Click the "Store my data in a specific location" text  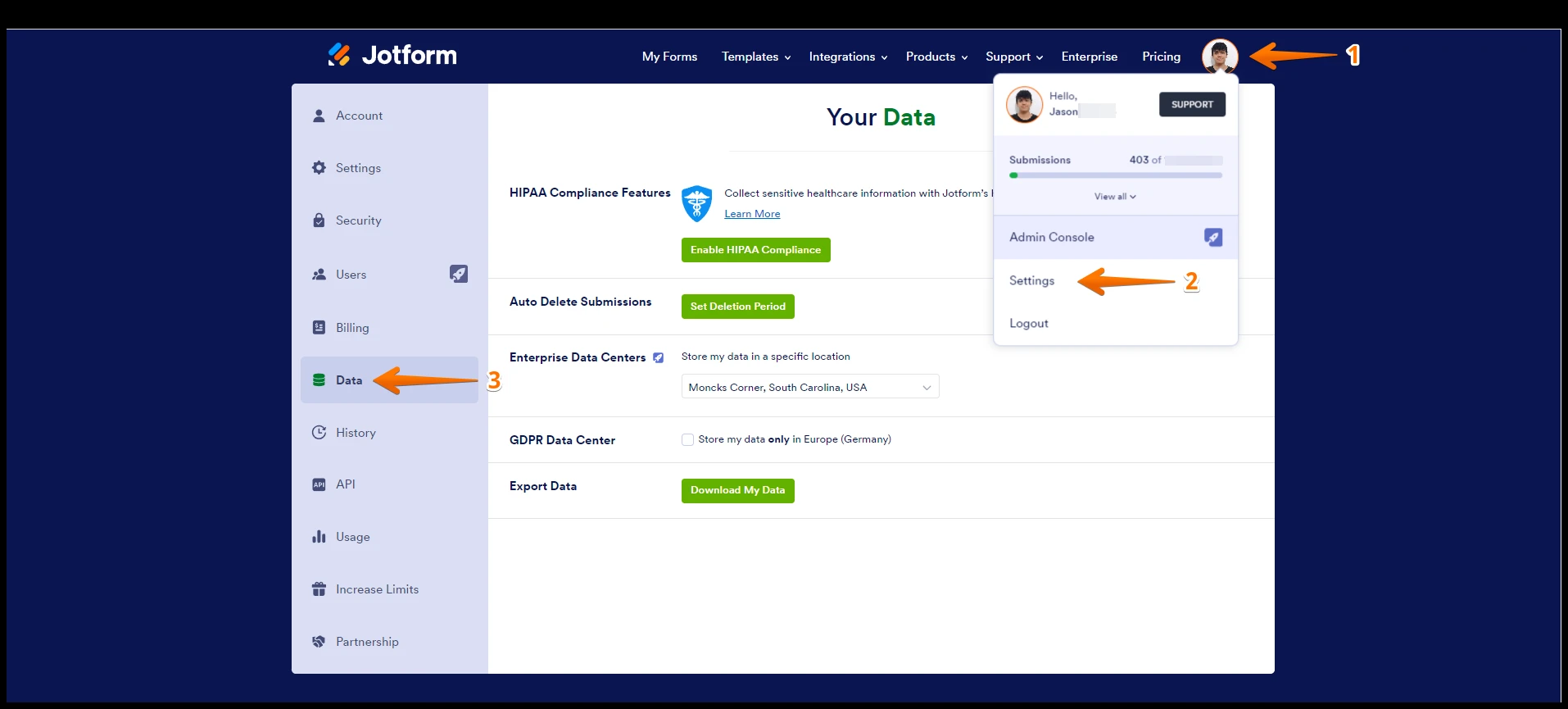tap(765, 357)
